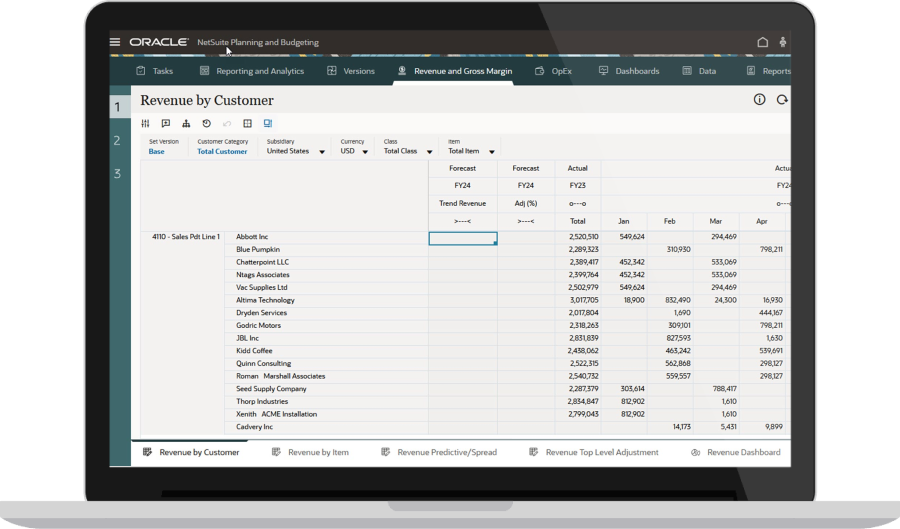Select Abbott Inc Trend Revenue cell
The width and height of the screenshot is (900, 529).
pos(462,237)
